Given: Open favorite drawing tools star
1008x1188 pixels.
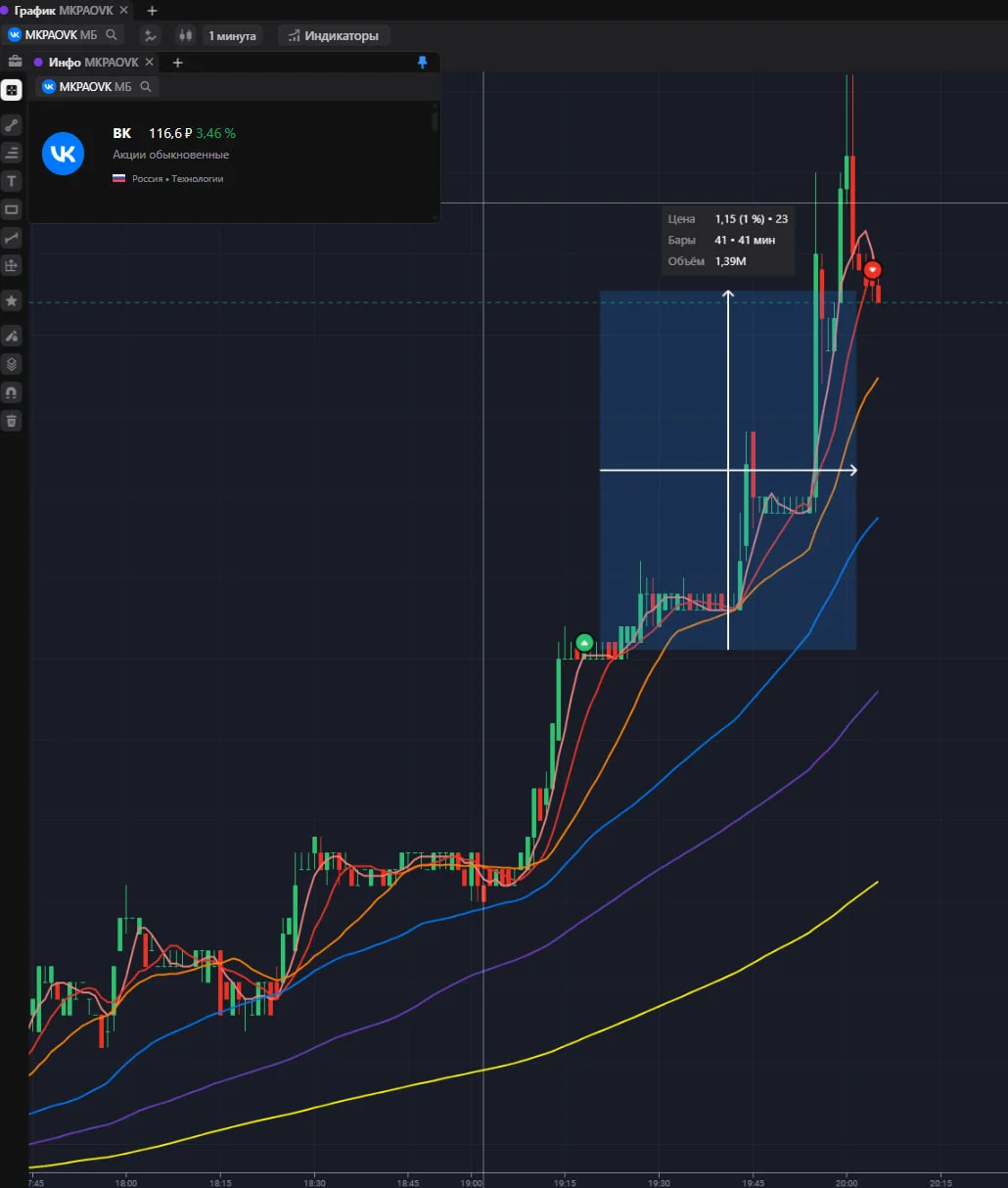Looking at the screenshot, I should (12, 300).
